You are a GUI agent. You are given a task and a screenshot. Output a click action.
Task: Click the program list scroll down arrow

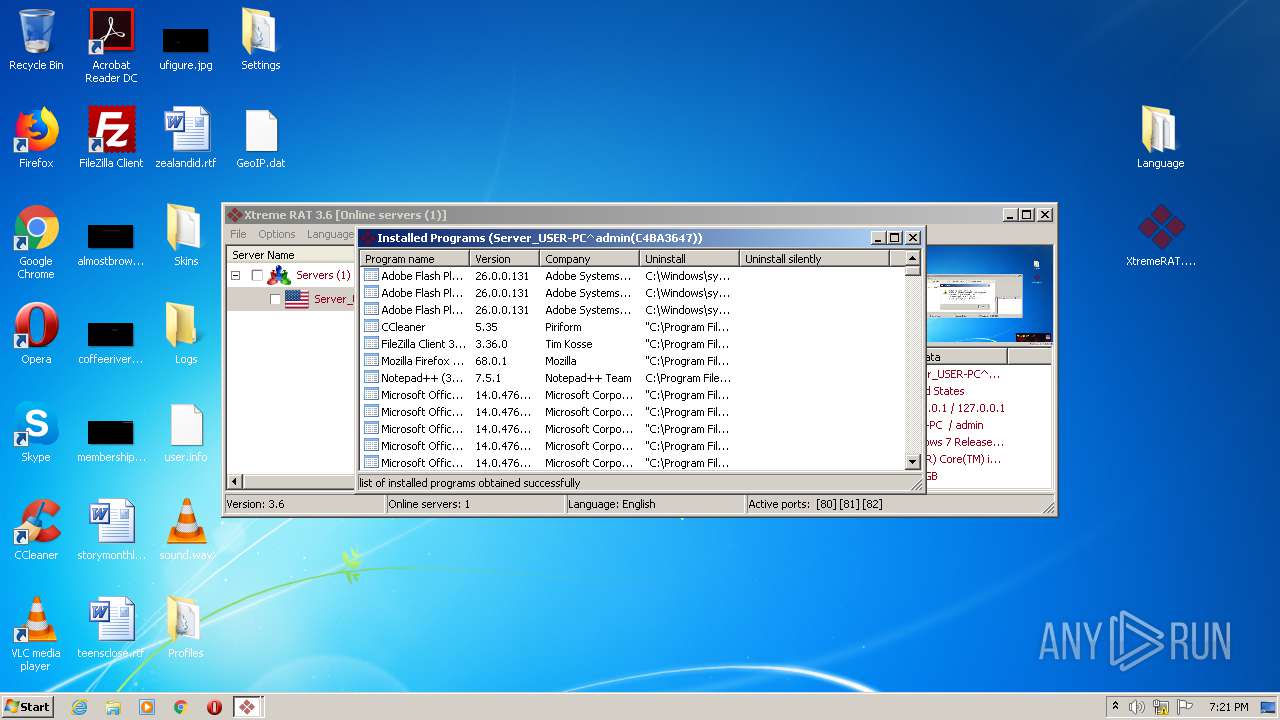point(912,462)
